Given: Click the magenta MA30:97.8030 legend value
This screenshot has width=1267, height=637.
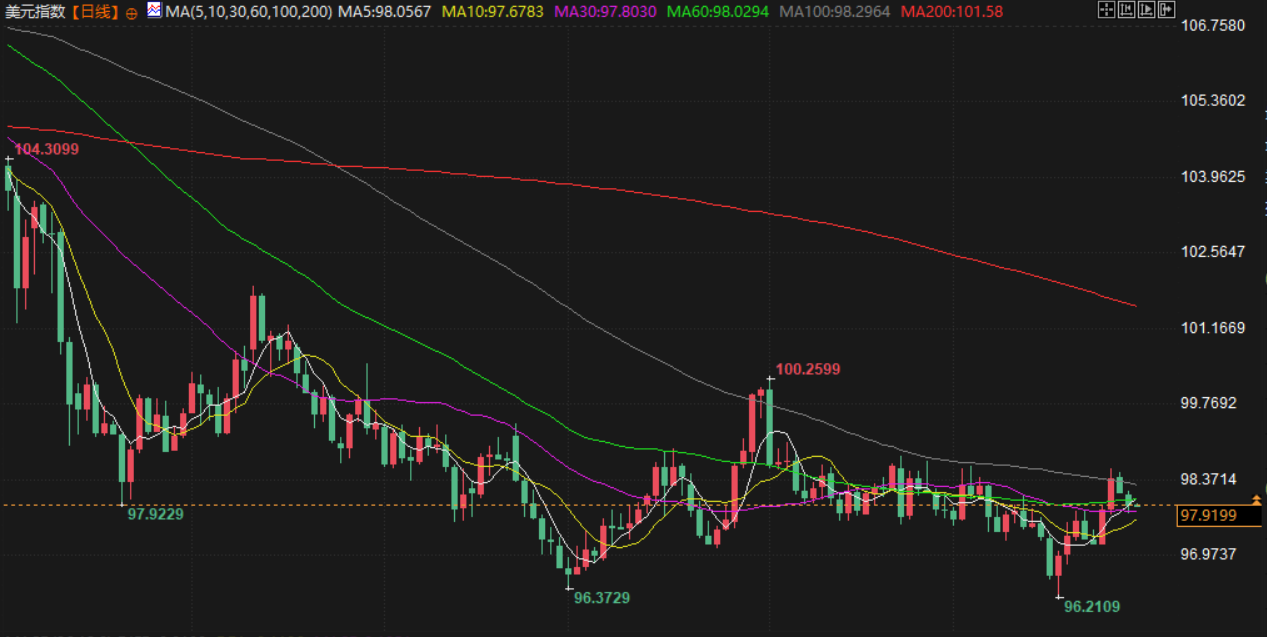Looking at the screenshot, I should 605,12.
